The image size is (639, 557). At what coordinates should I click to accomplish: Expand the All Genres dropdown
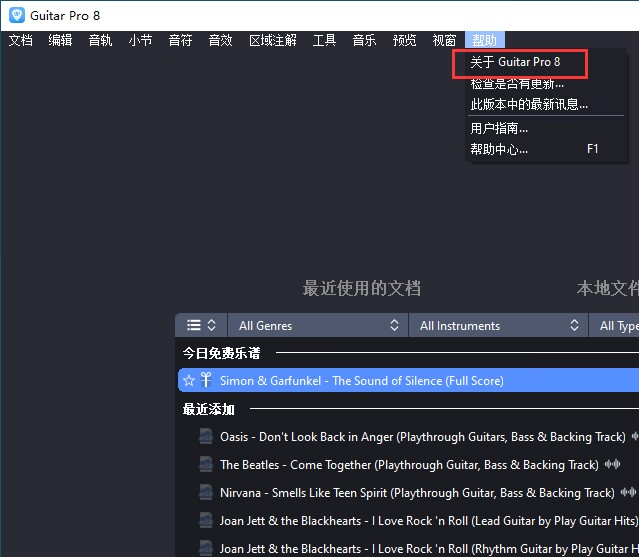(x=318, y=326)
